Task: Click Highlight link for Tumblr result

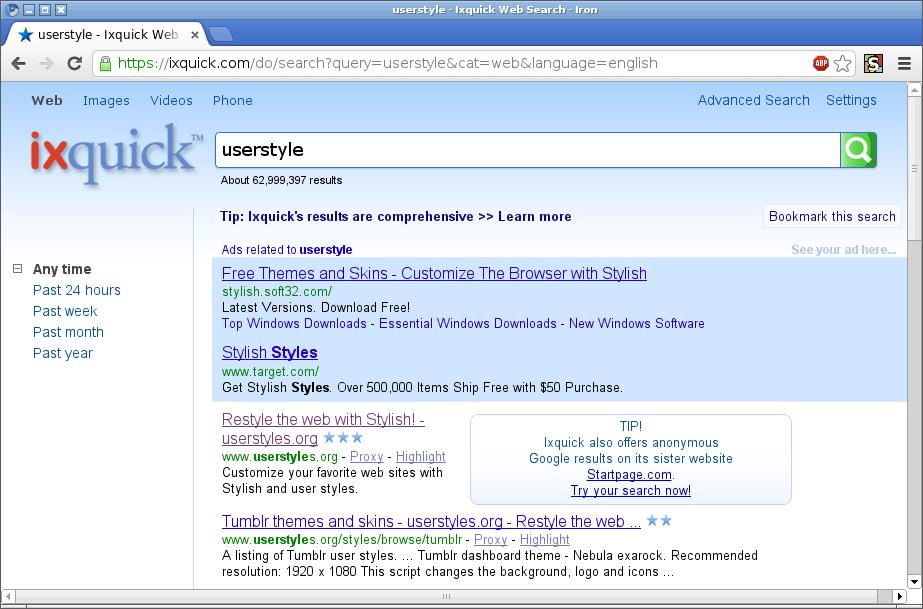Action: [544, 540]
